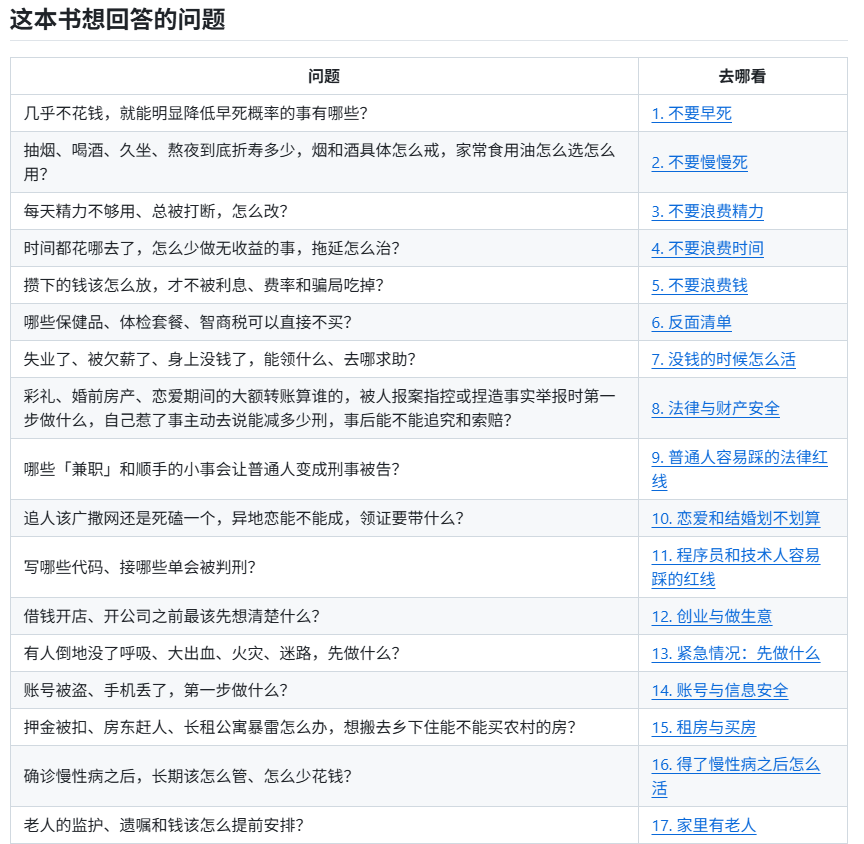
Task: Open '13. 紧急情况：先做什么' link
Action: [x=736, y=653]
